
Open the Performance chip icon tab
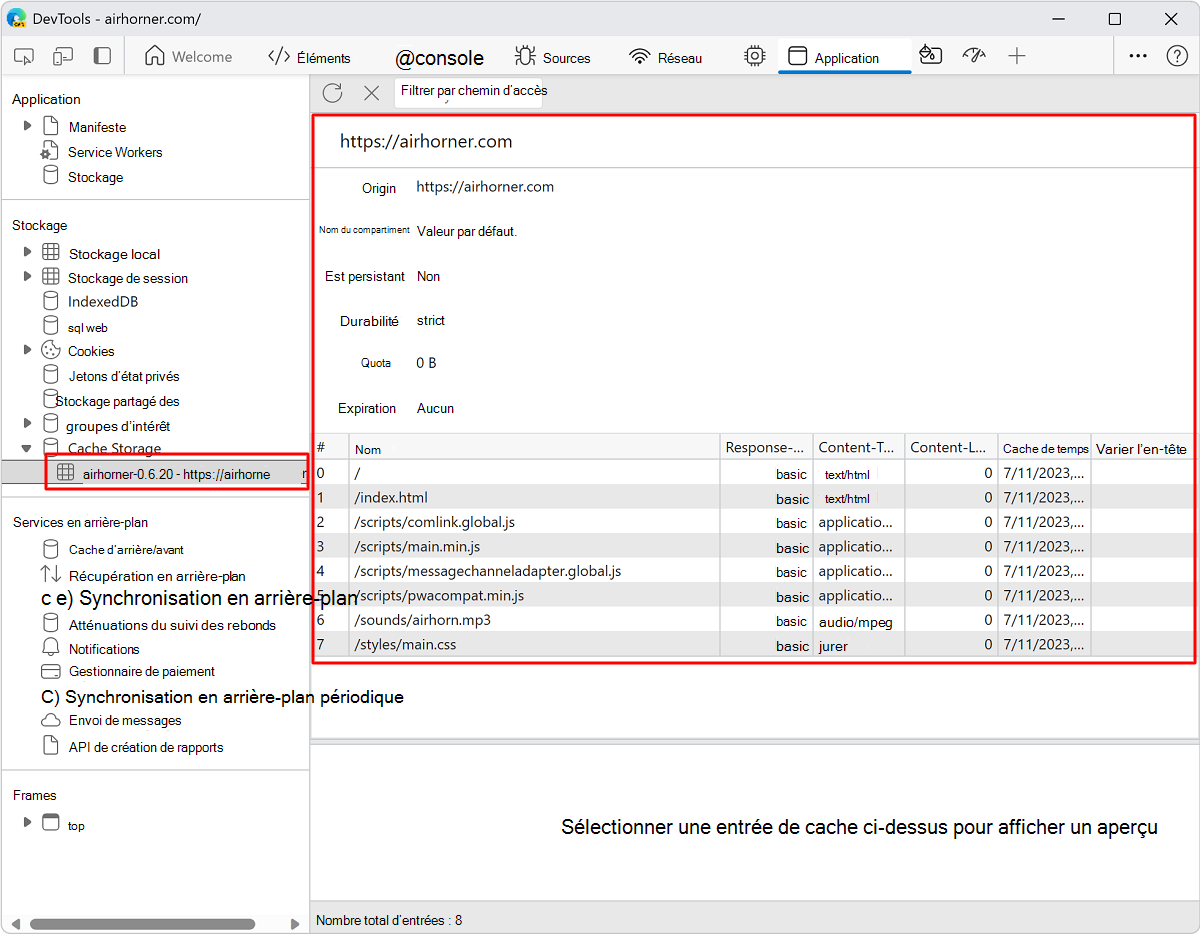[x=755, y=57]
